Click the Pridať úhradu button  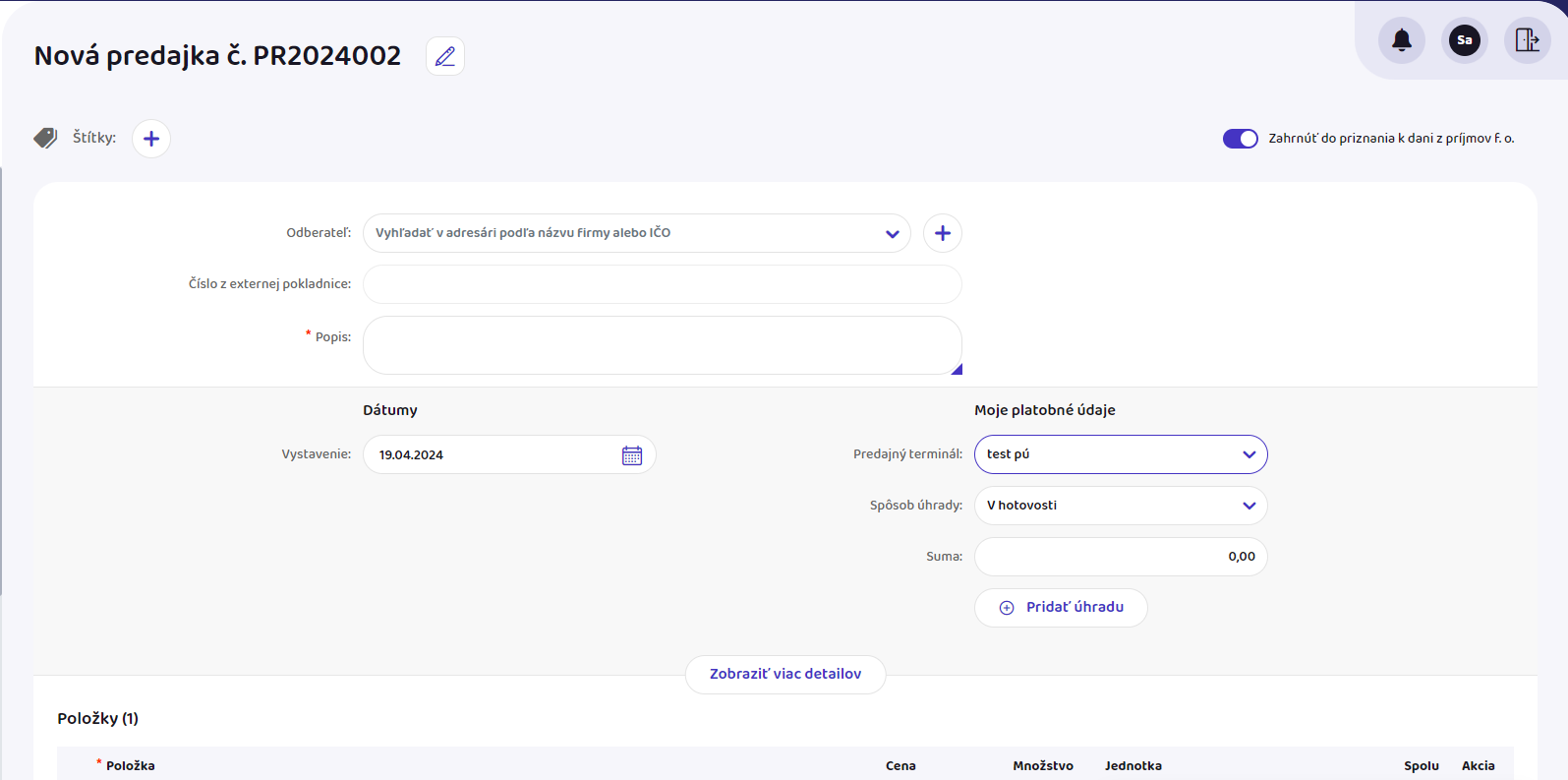1061,608
